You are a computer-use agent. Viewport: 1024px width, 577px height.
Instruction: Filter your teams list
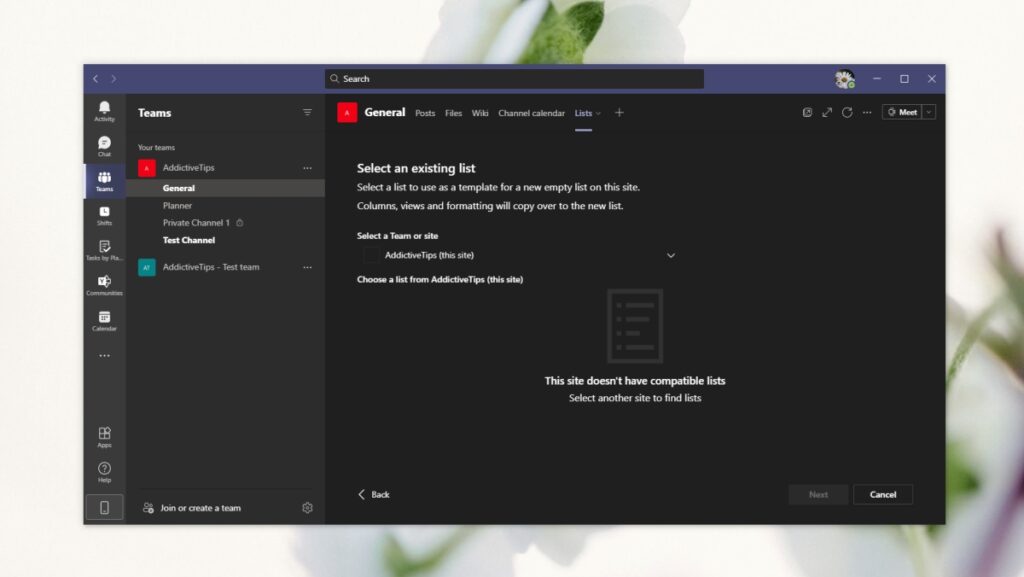pos(307,112)
